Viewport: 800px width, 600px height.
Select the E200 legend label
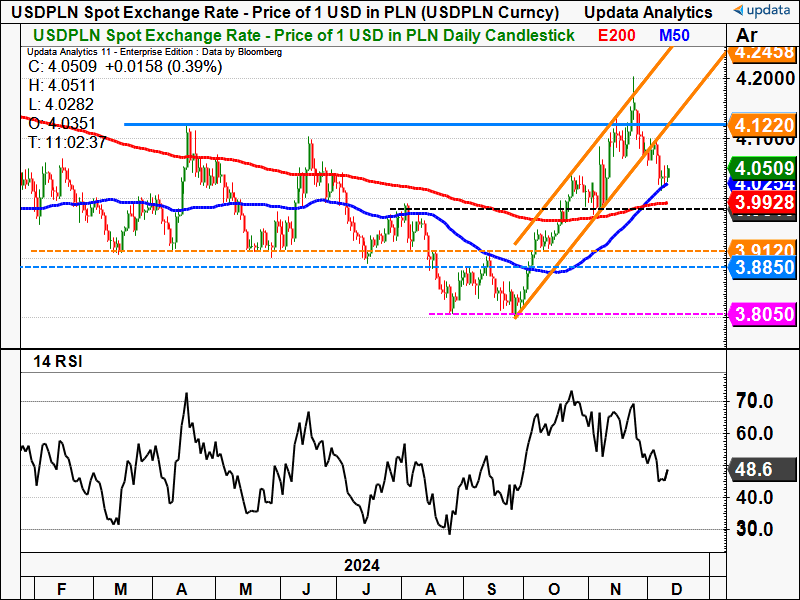(x=616, y=35)
